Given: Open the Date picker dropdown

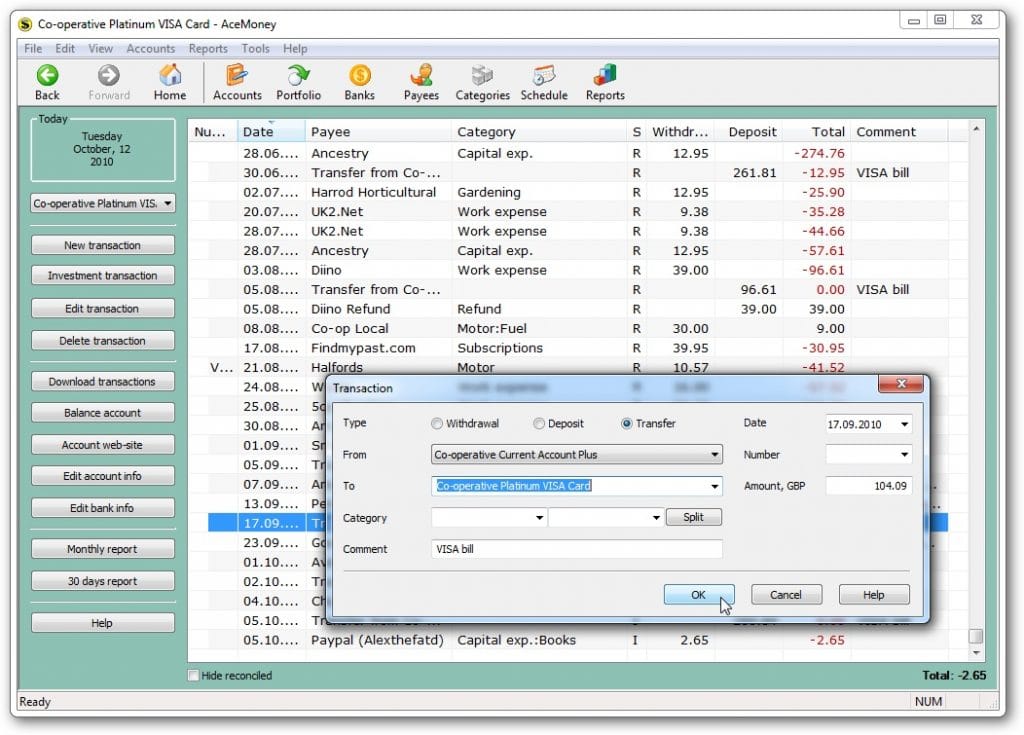Looking at the screenshot, I should coord(905,424).
